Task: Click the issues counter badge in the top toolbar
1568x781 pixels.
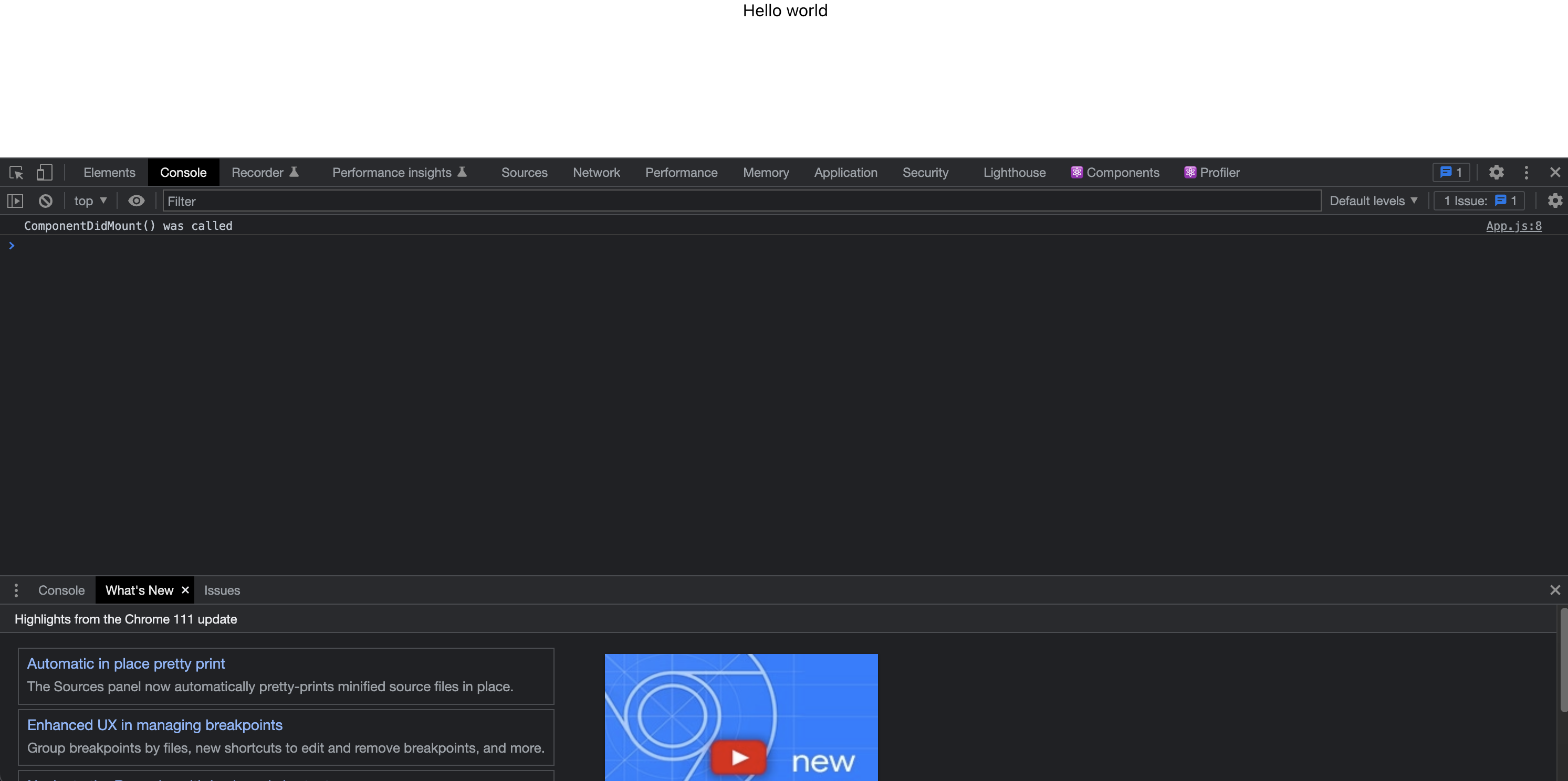Action: (x=1451, y=173)
